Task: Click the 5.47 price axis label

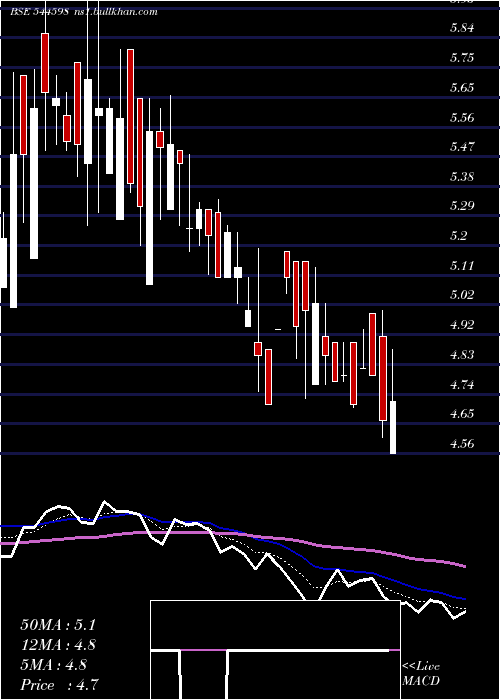Action: tap(462, 147)
